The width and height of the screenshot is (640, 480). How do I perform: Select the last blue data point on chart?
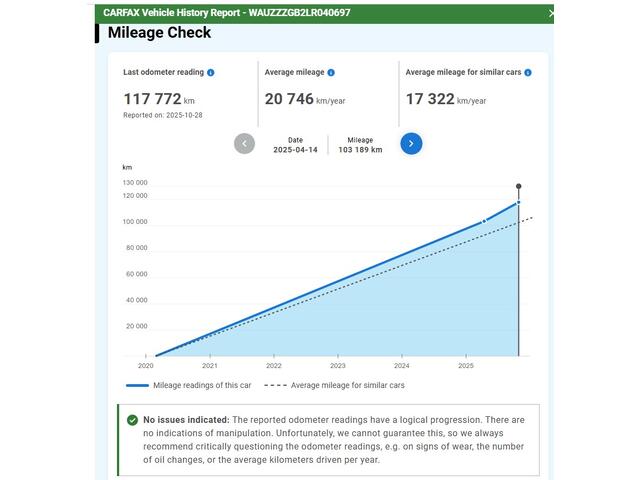[x=518, y=202]
